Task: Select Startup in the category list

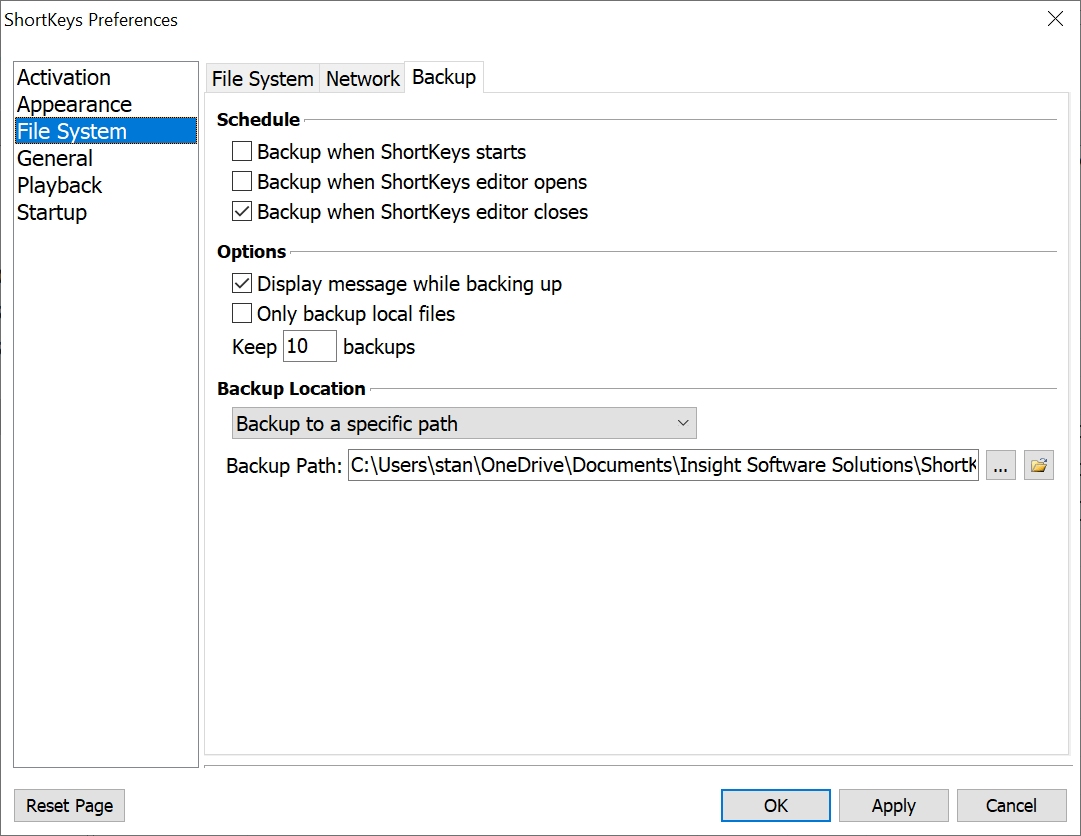Action: 52,213
